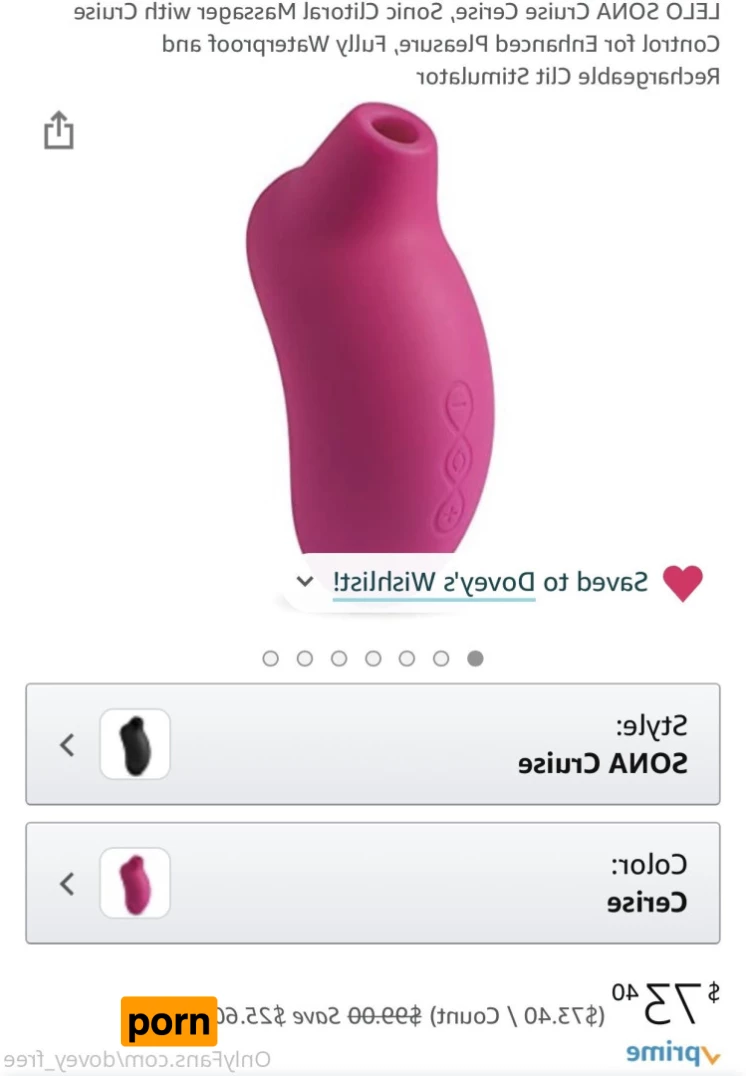
Task: Click the chevron in the Color row
Action: pyautogui.click(x=67, y=883)
